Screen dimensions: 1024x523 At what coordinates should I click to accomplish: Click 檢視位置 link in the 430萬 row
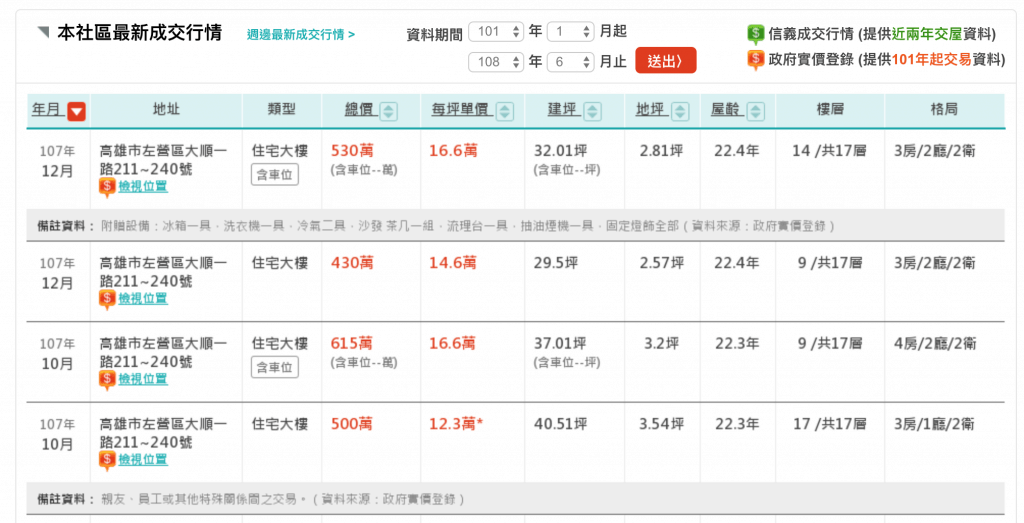(x=142, y=299)
